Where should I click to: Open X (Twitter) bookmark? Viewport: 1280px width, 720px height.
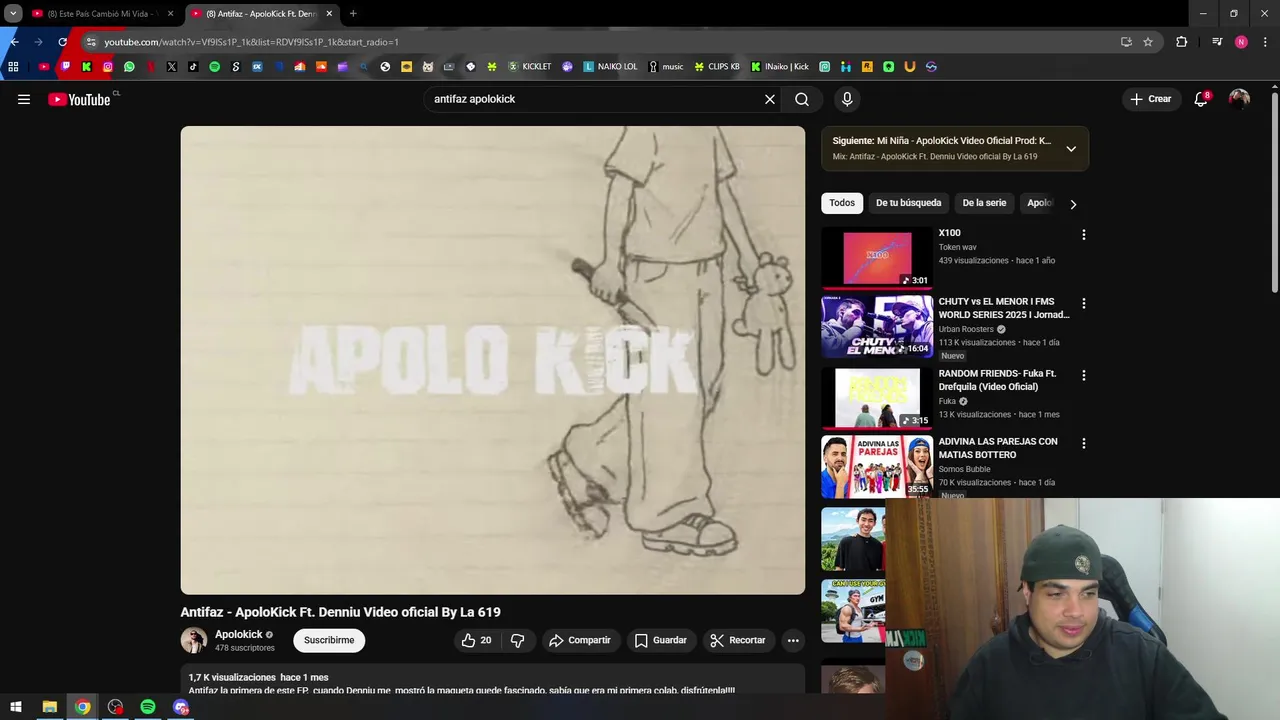pyautogui.click(x=172, y=67)
